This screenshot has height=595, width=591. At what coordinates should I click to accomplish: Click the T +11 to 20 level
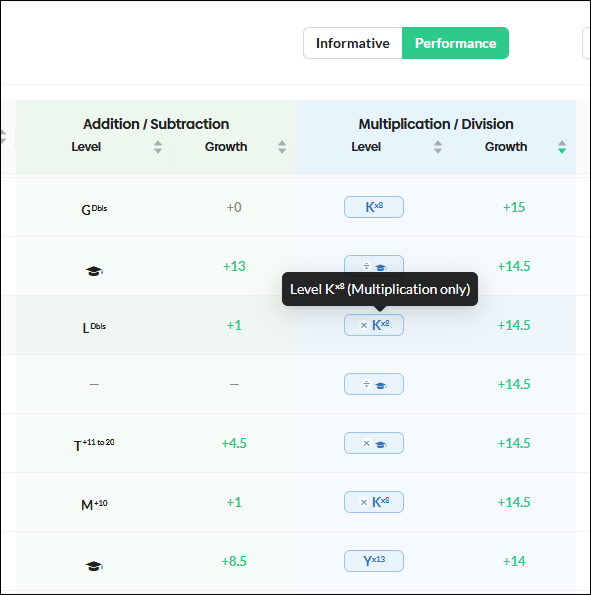(94, 445)
